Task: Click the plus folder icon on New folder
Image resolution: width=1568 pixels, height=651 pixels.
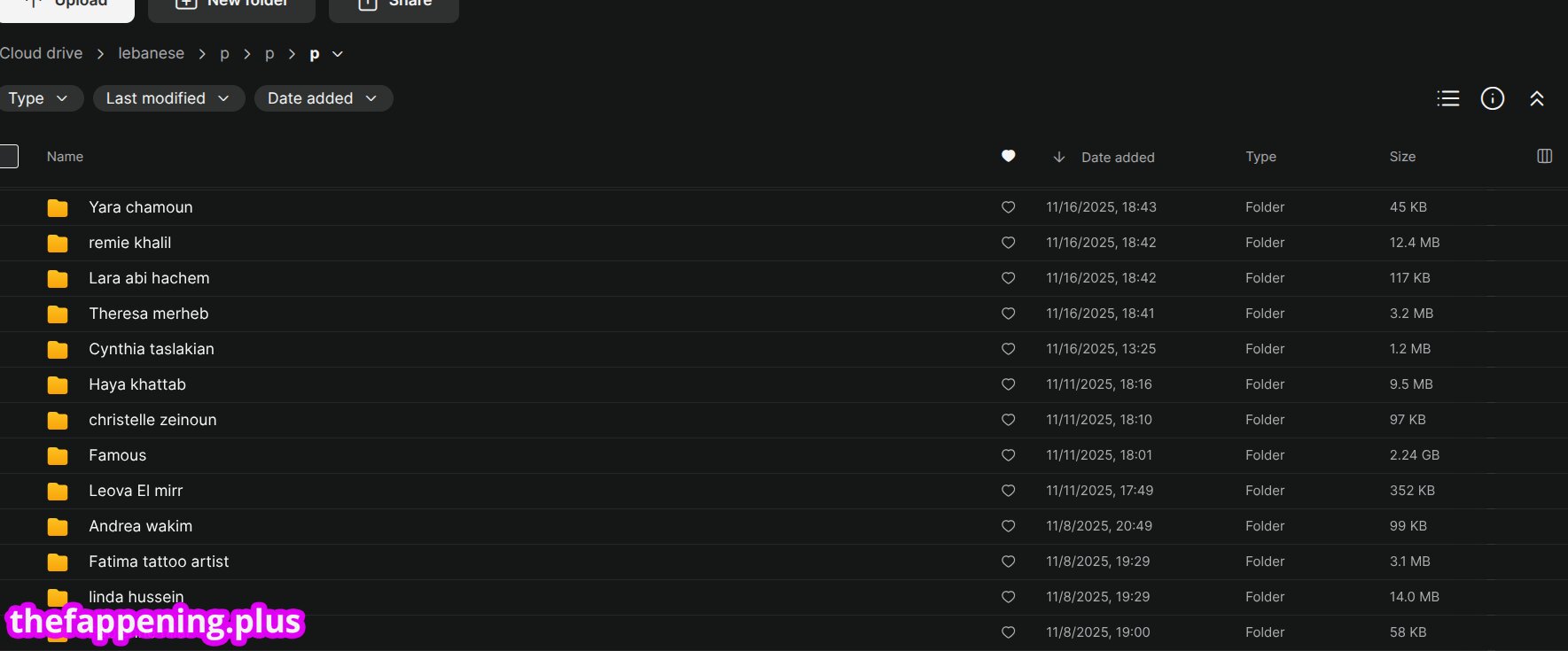Action: click(x=186, y=3)
